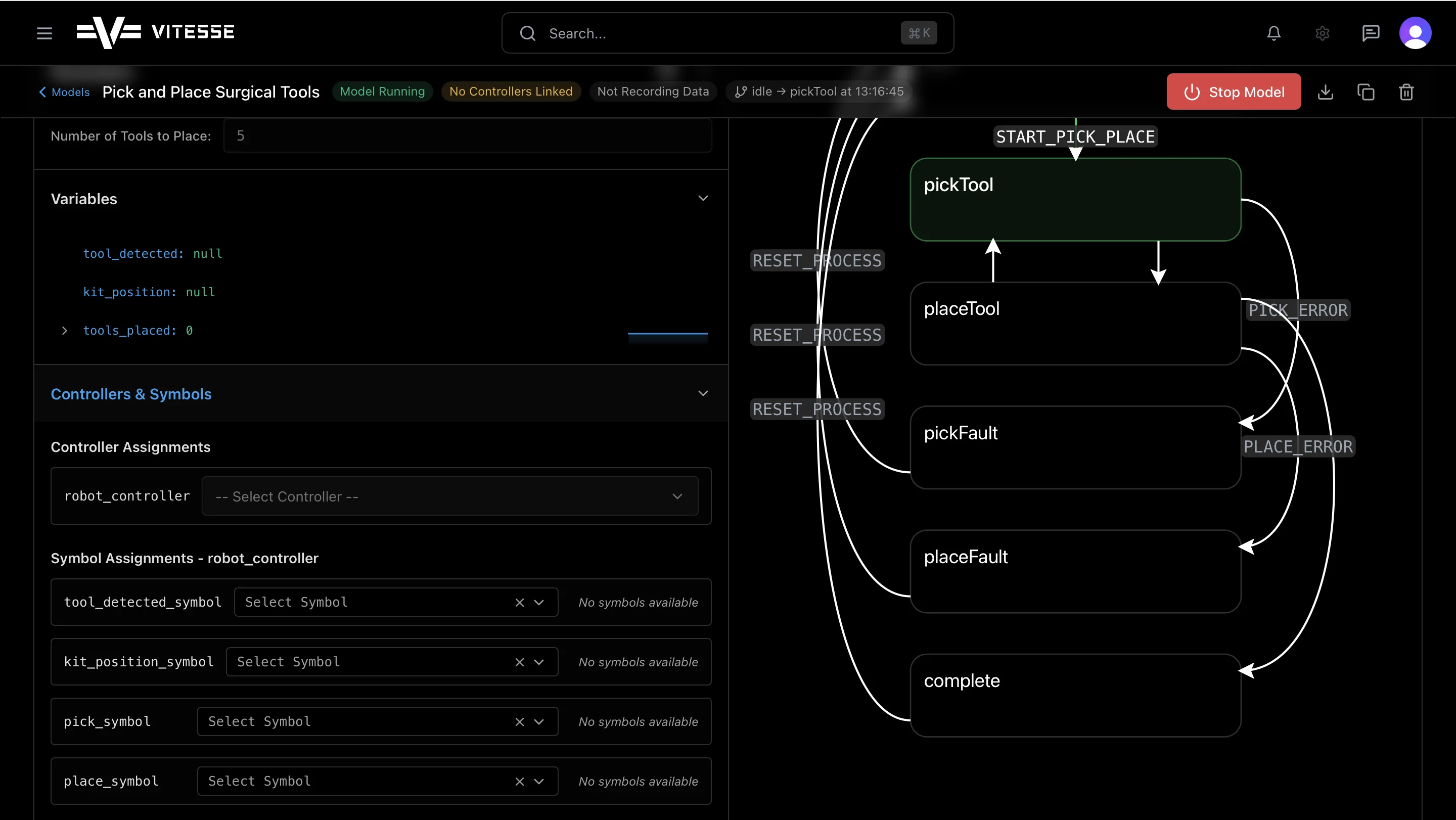Download the model
Viewport: 1456px width, 820px height.
(1326, 92)
